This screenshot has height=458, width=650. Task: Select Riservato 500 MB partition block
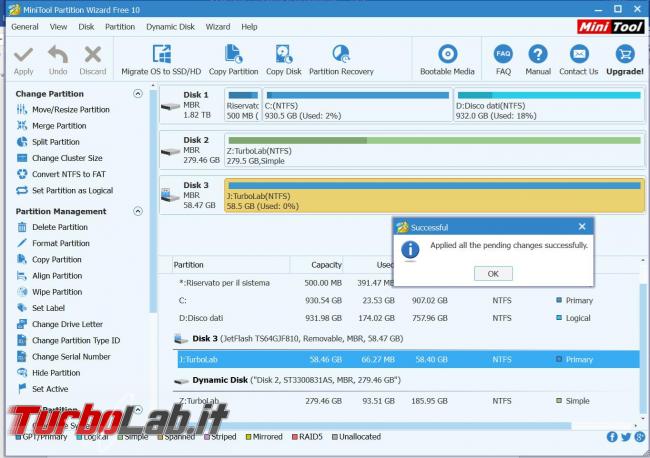tap(243, 105)
